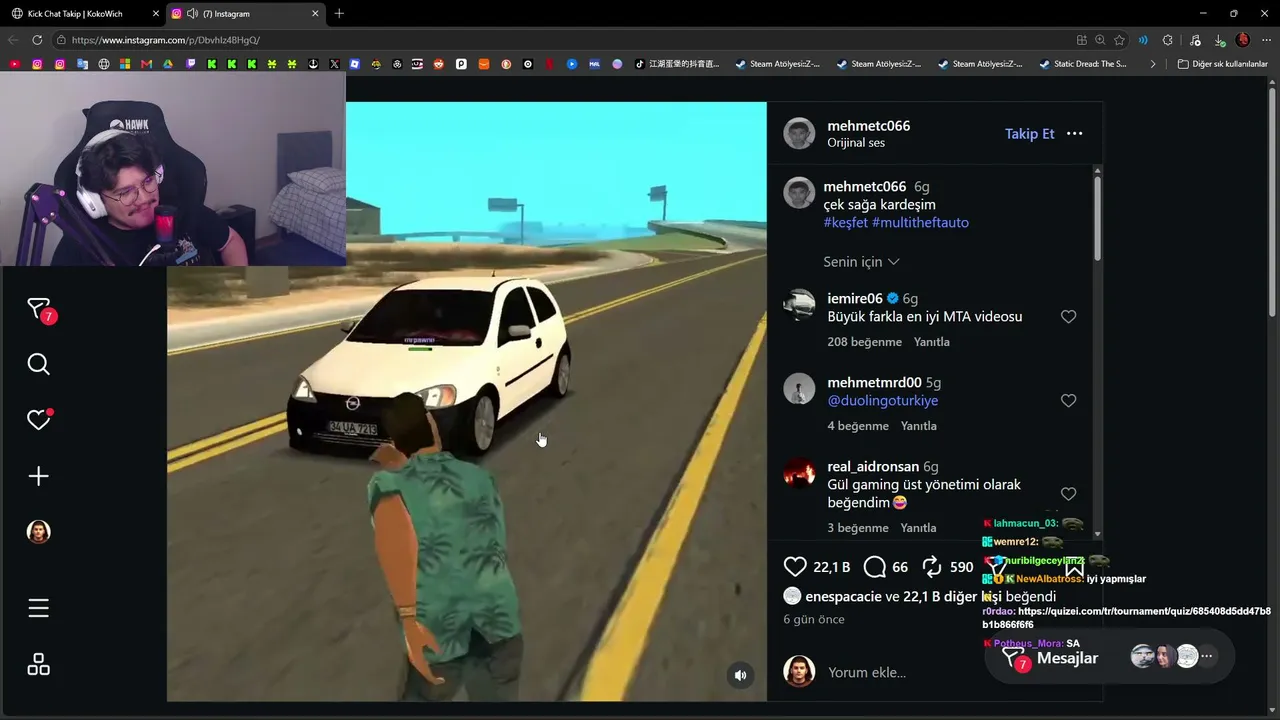Repost the video with the repost arrows icon
Viewport: 1280px width, 720px height.
[932, 567]
